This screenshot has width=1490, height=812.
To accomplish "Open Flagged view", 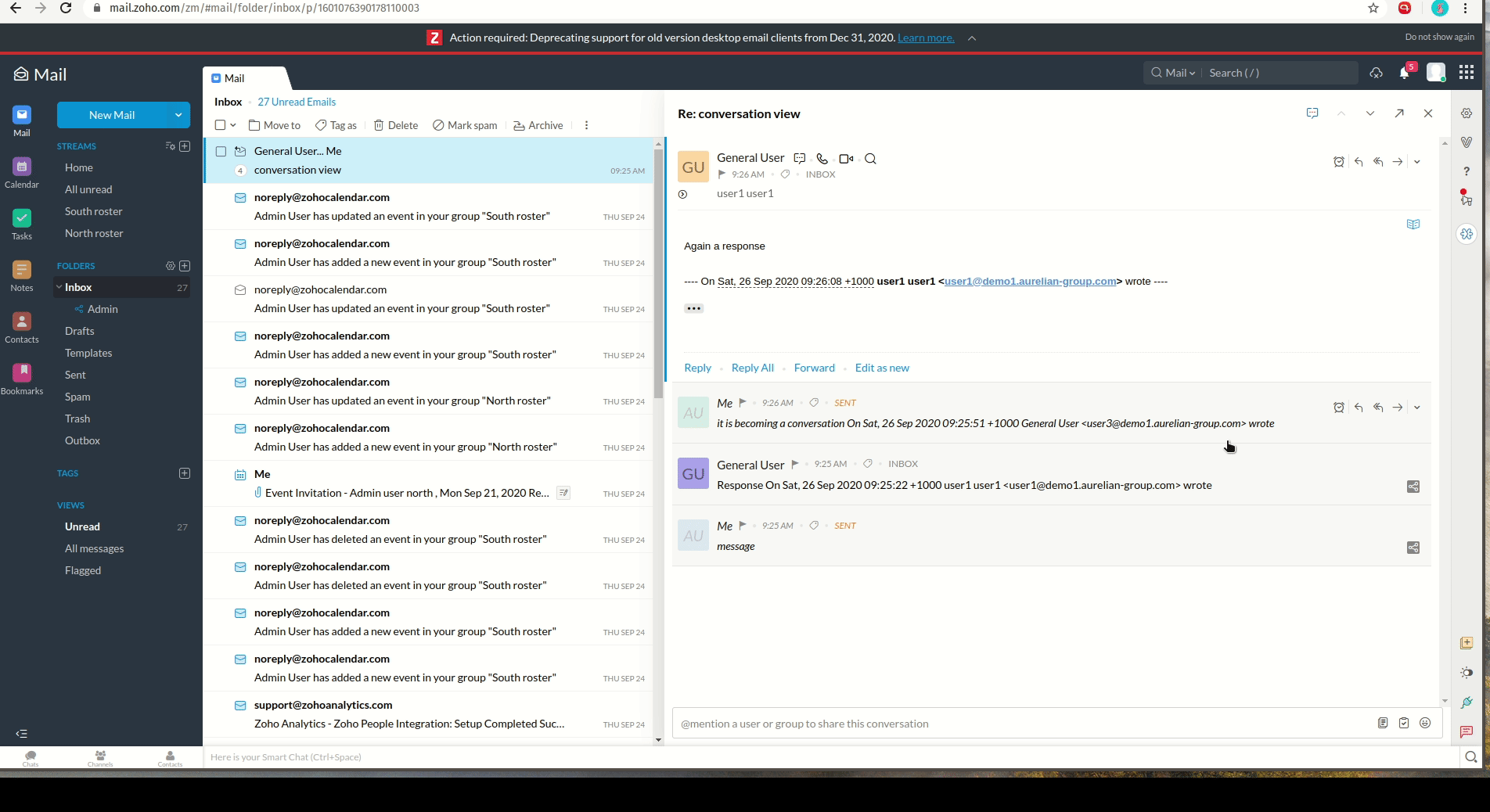I will [x=83, y=570].
